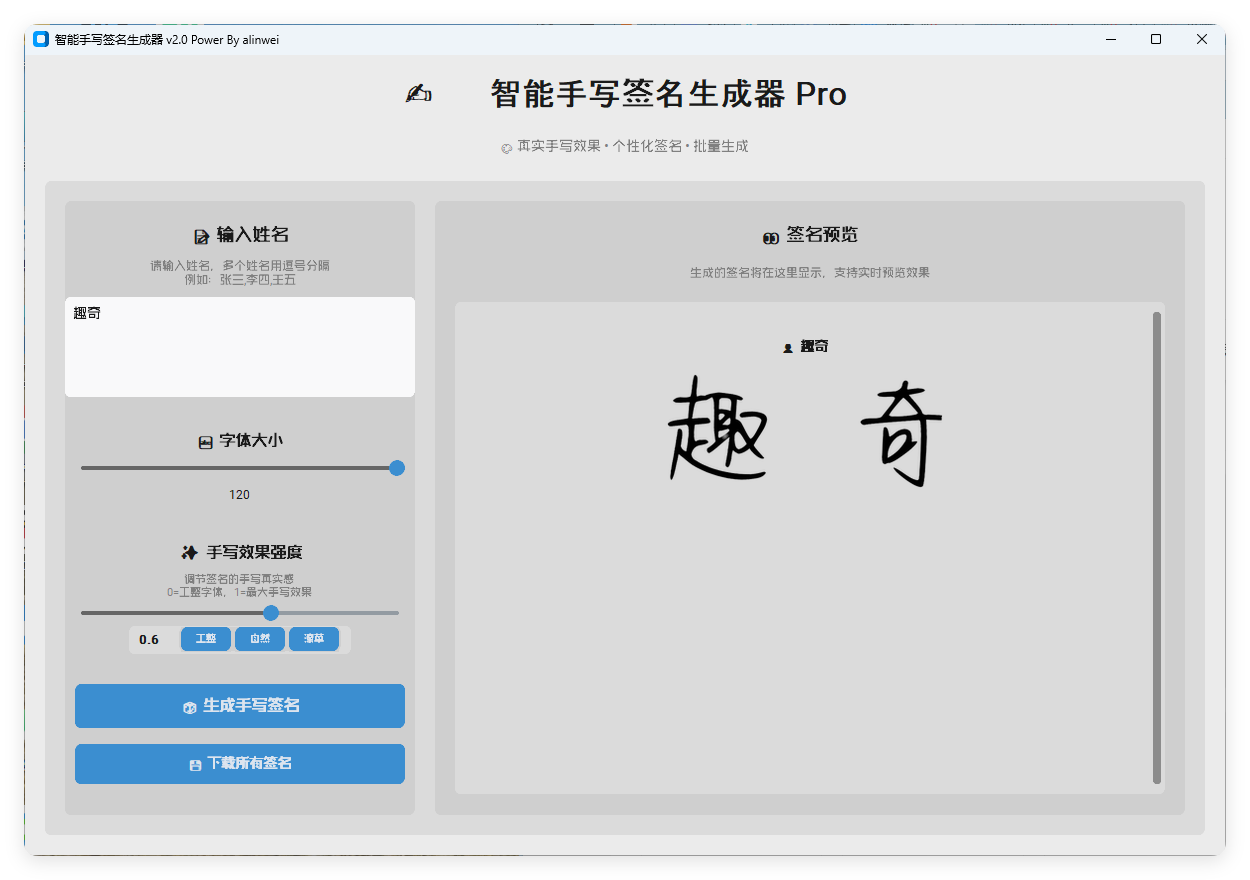Click the document icon next to 输入姓名 heading

pos(201,234)
